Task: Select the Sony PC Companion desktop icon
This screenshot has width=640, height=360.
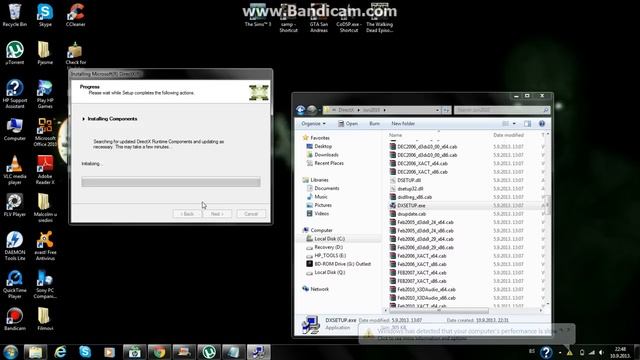Action: point(45,284)
